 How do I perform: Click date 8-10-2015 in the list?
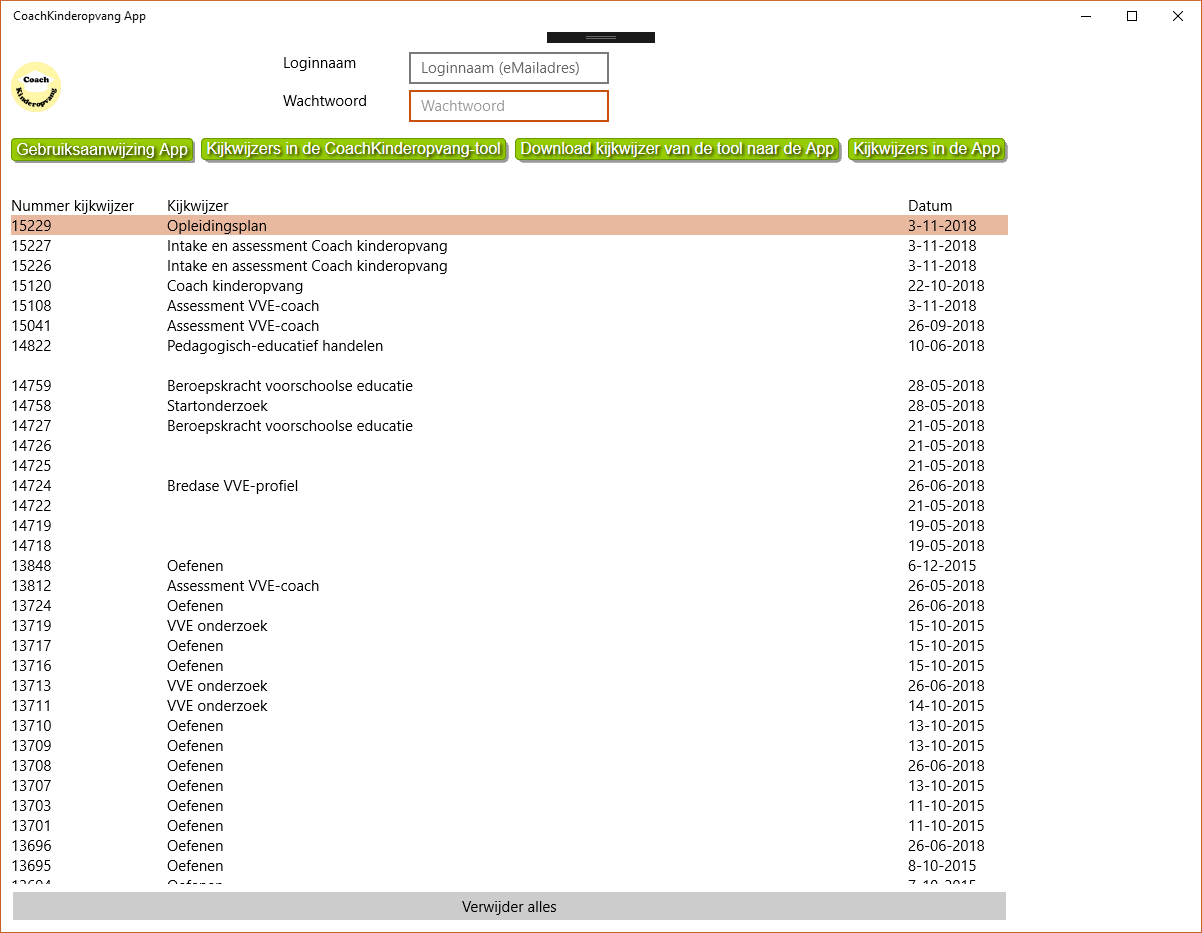942,866
